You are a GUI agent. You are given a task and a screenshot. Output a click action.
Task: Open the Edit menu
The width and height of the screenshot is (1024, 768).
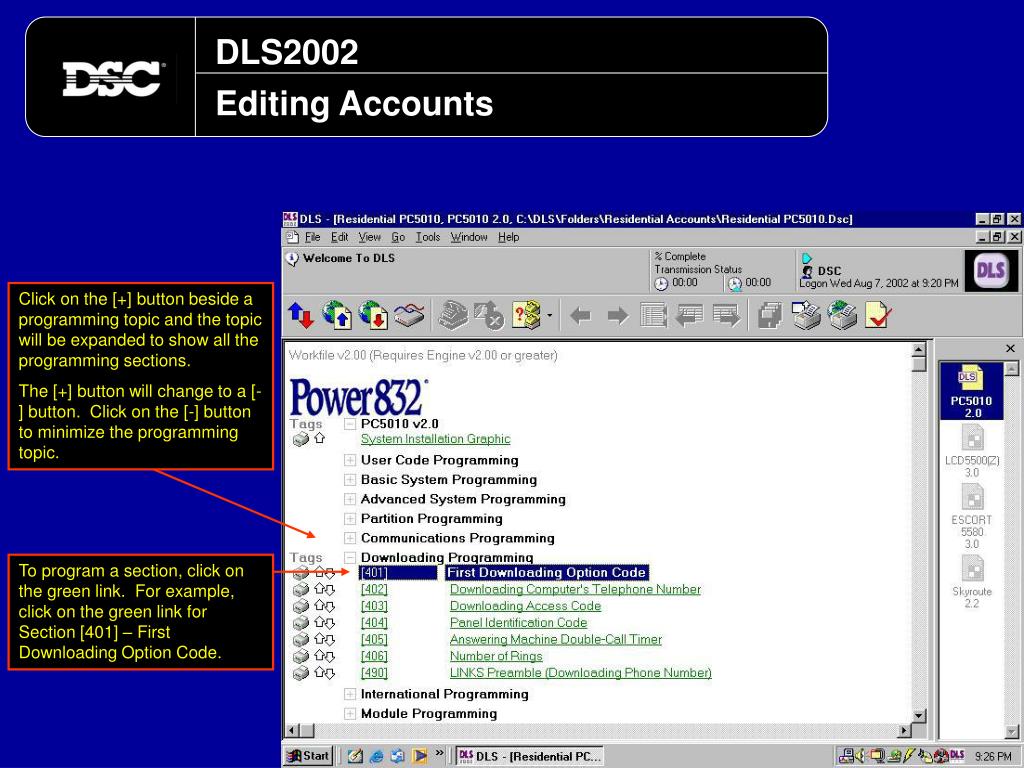coord(340,237)
